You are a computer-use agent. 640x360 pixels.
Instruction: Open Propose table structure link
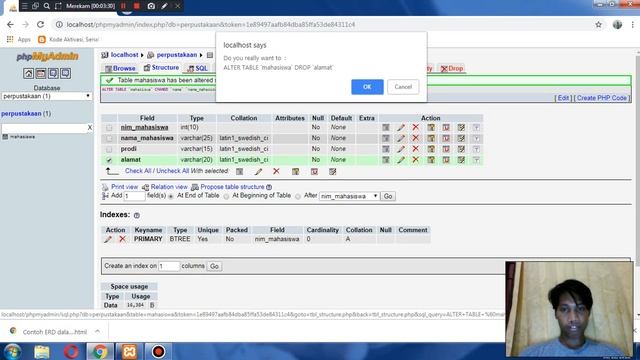[232, 187]
